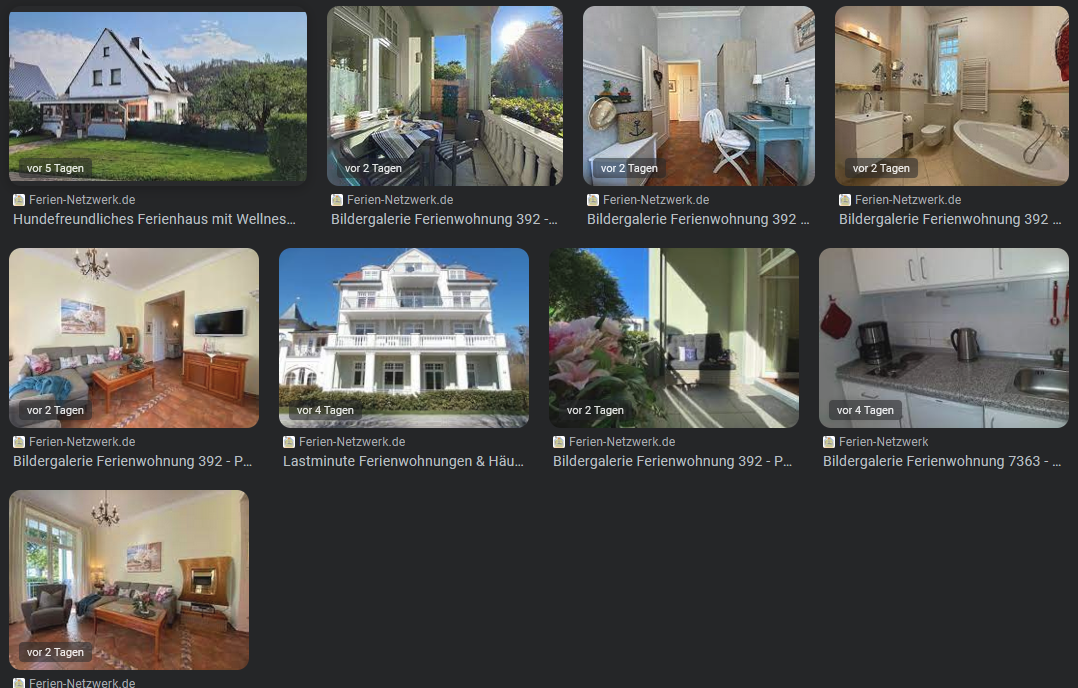Select the blue desk room photo
1078x688 pixels.
[x=698, y=96]
